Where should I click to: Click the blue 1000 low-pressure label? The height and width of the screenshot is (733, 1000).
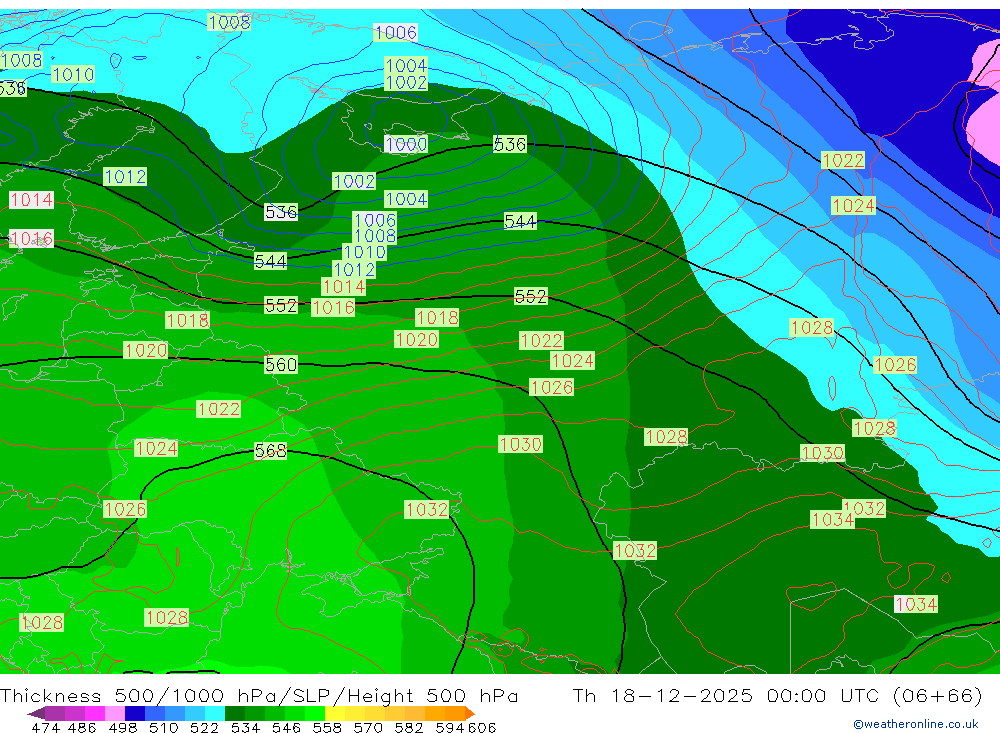tap(406, 144)
